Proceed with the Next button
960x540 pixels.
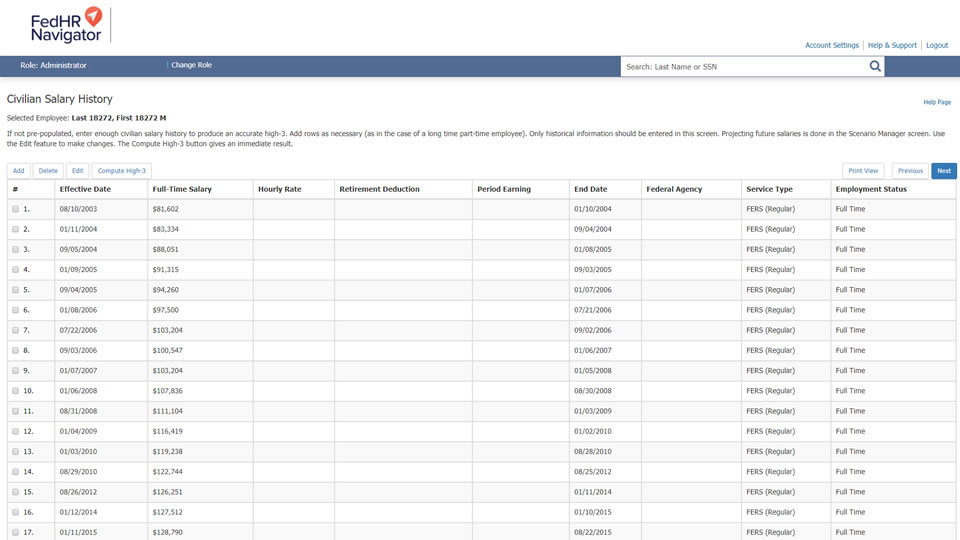point(943,171)
